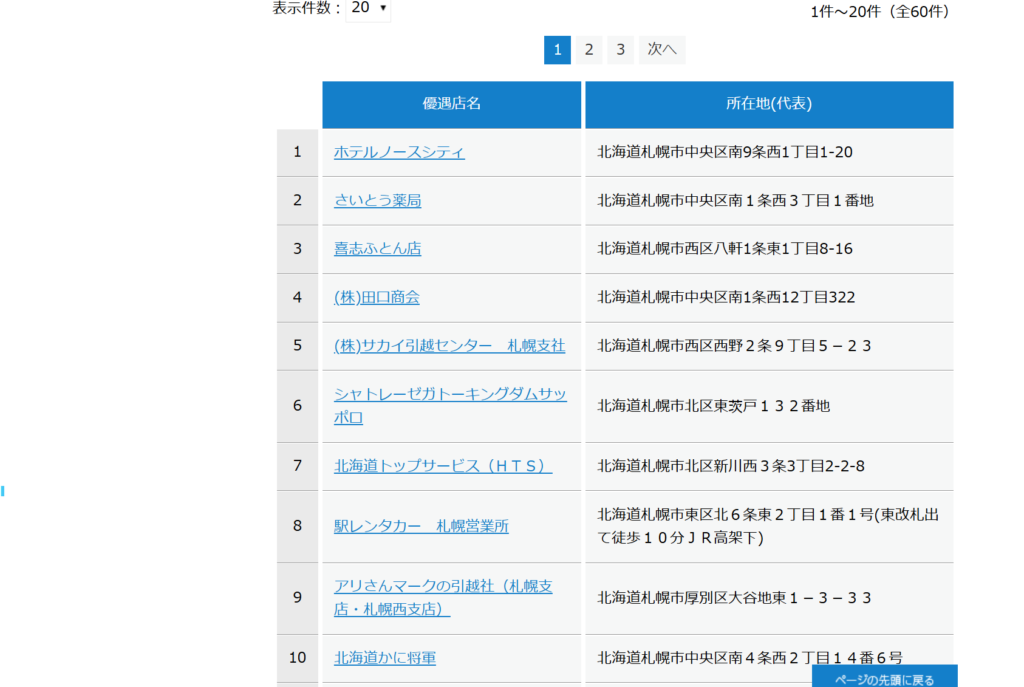Open アリさんマークの引越社 link
The image size is (1024, 687).
[x=443, y=587]
